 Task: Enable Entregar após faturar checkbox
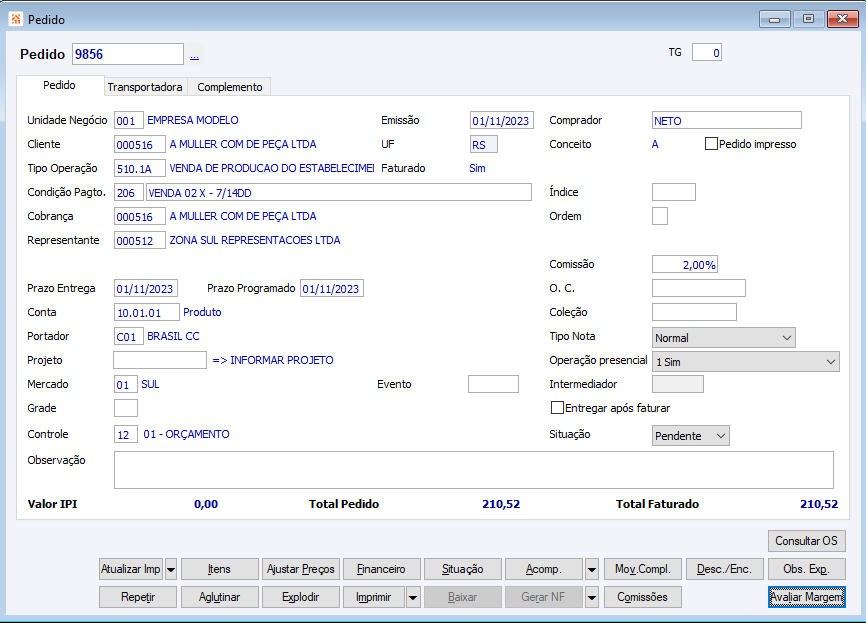pyautogui.click(x=557, y=408)
